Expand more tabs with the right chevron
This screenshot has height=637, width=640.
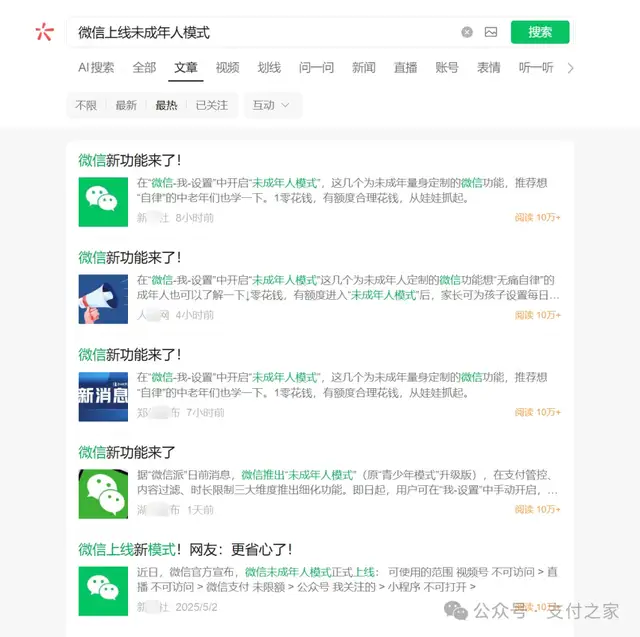pos(570,68)
